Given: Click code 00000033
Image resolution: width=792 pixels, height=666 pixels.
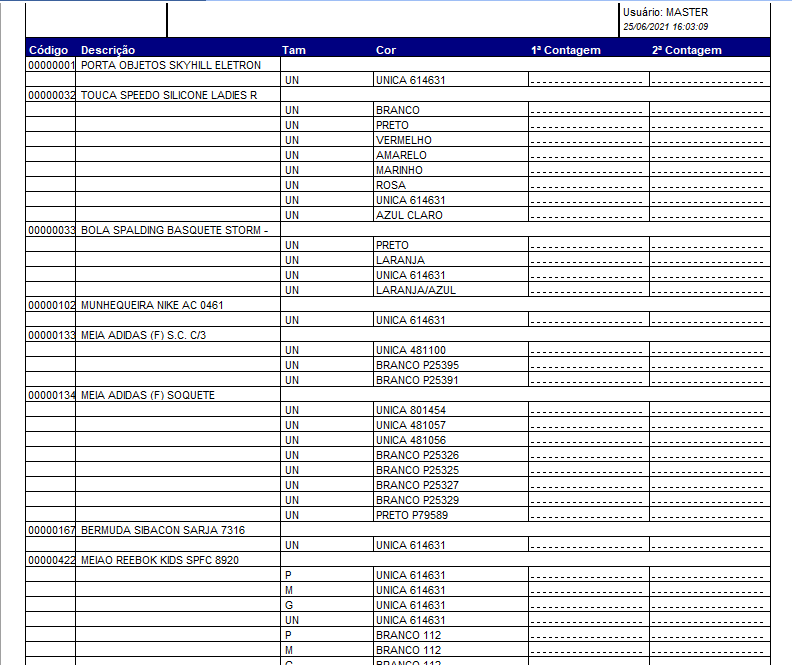Looking at the screenshot, I should pos(51,230).
